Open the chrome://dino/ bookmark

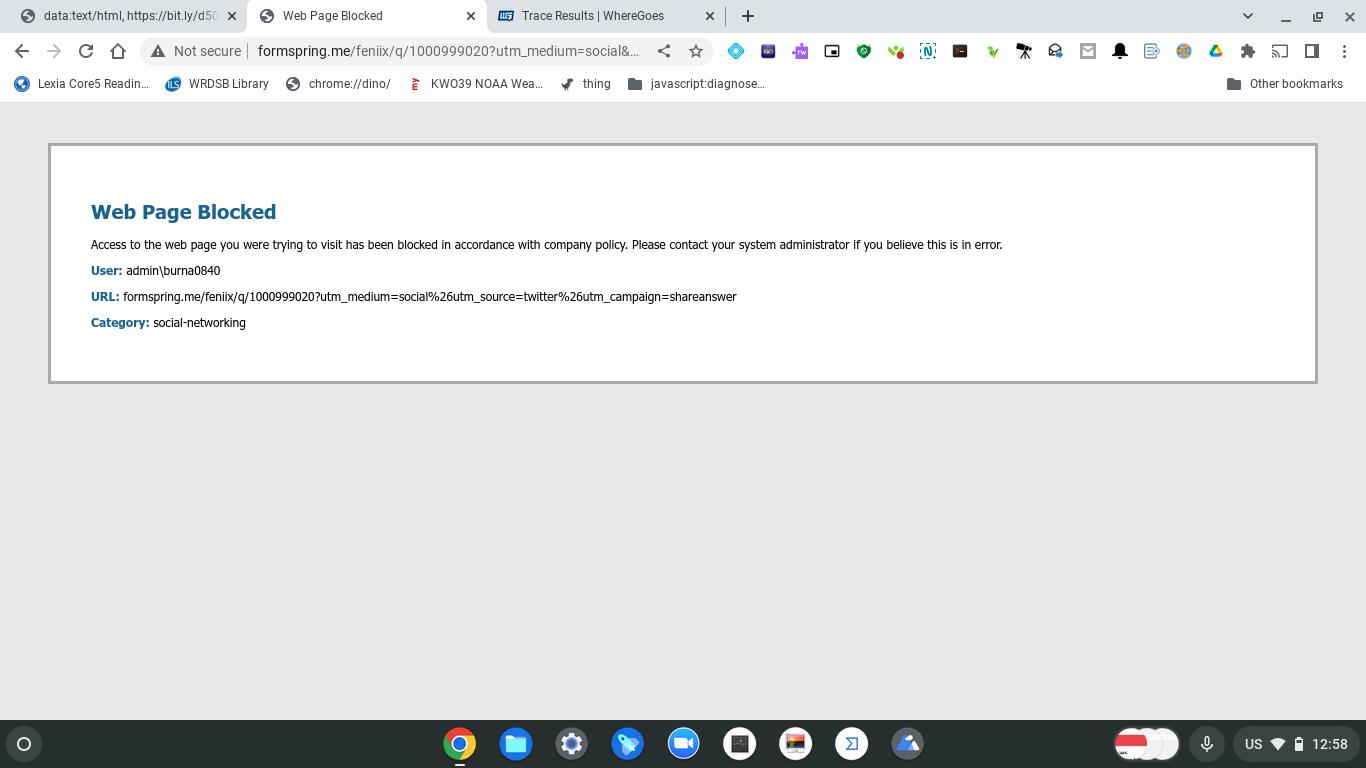point(338,84)
